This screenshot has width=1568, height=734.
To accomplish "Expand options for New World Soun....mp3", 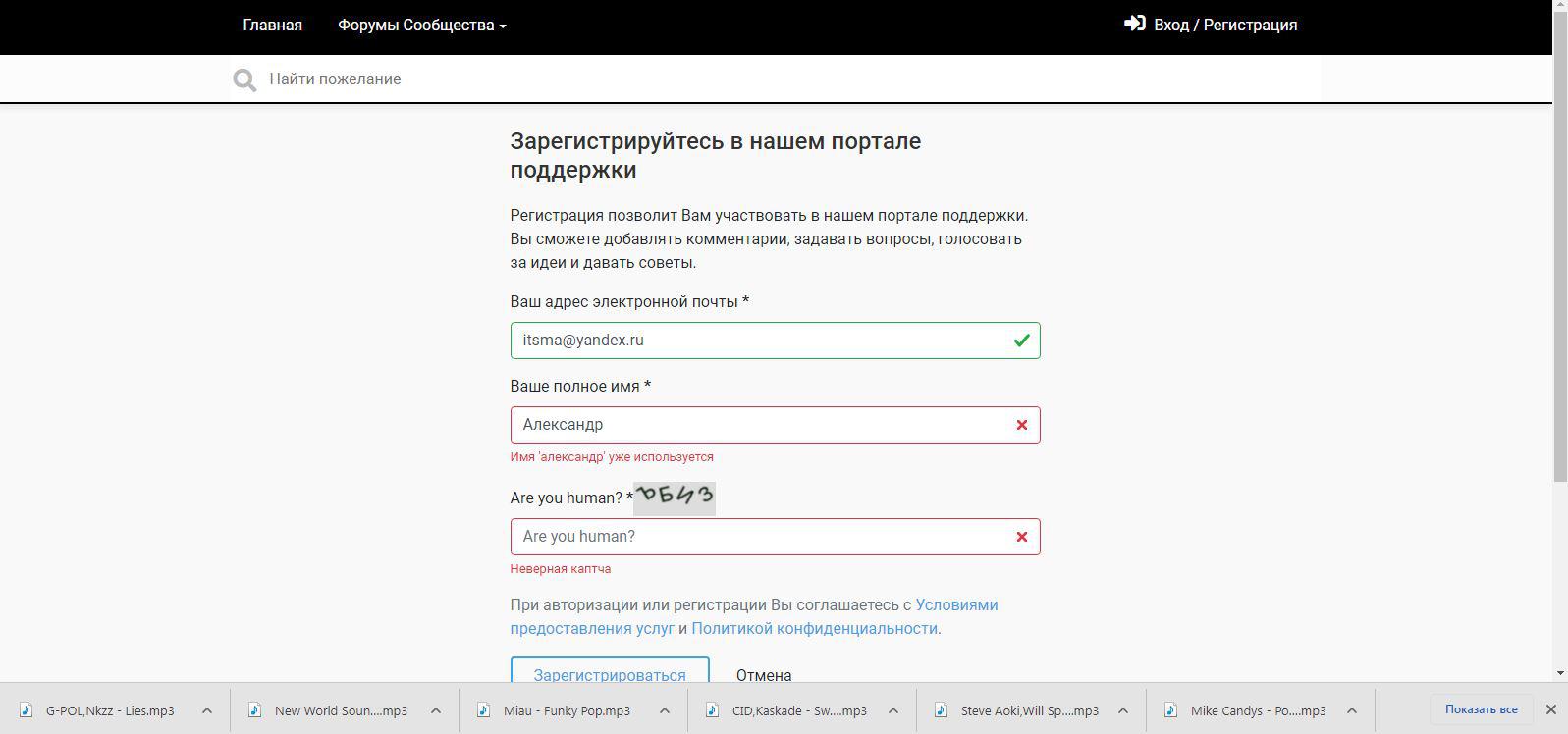I will [436, 710].
